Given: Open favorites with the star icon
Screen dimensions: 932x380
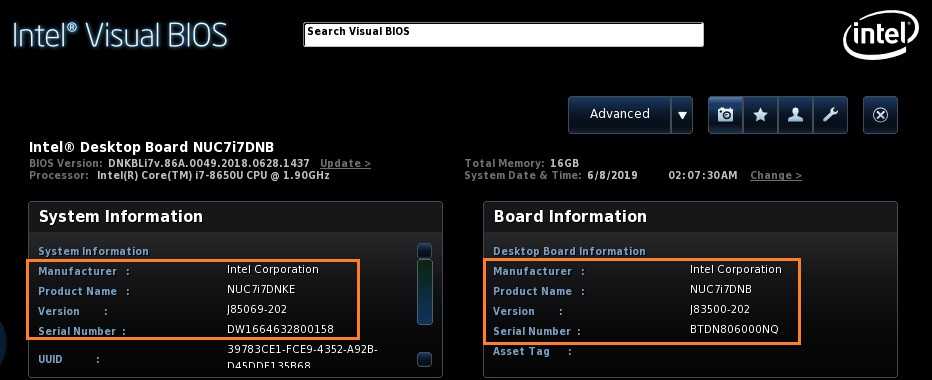Looking at the screenshot, I should coord(760,115).
